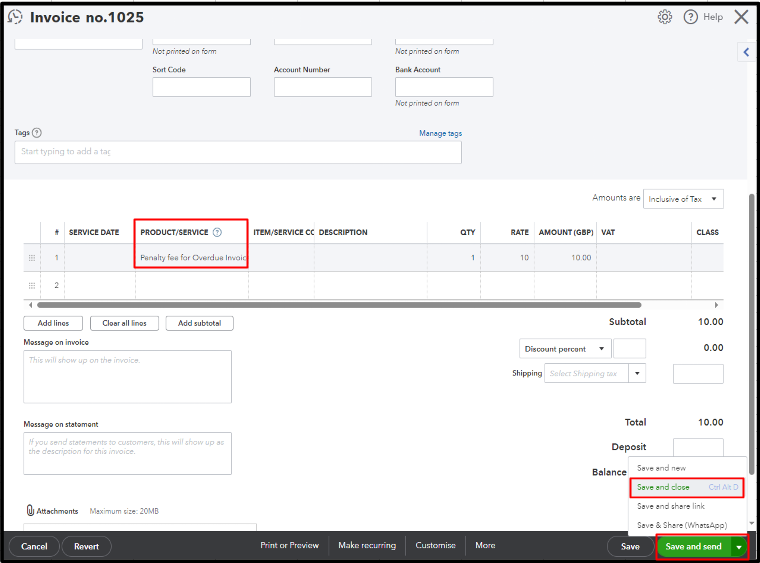Click the line items horizontal scrollbar
This screenshot has height=563, width=760.
339,305
